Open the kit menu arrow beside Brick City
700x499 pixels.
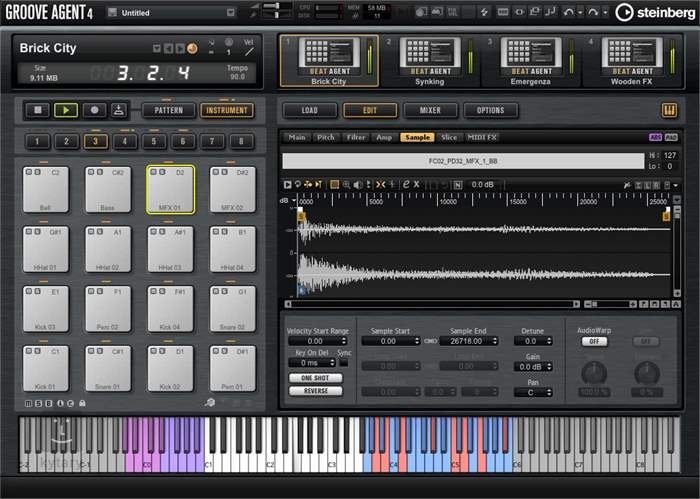(x=157, y=48)
